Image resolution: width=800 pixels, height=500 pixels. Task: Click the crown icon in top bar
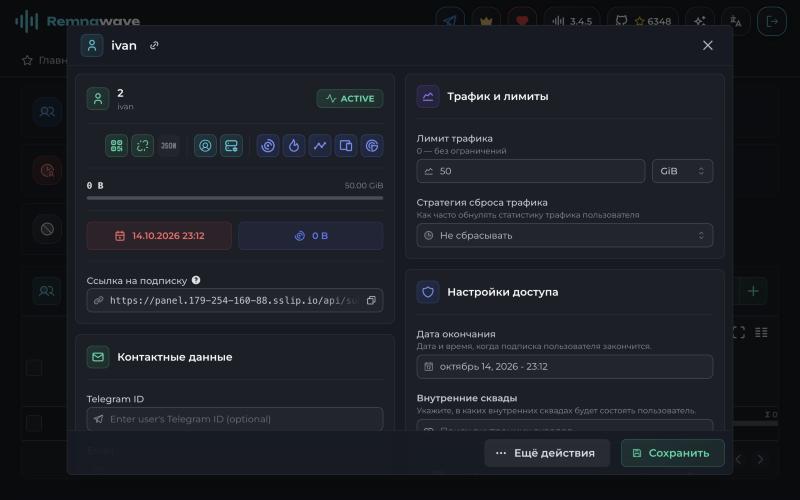point(486,21)
